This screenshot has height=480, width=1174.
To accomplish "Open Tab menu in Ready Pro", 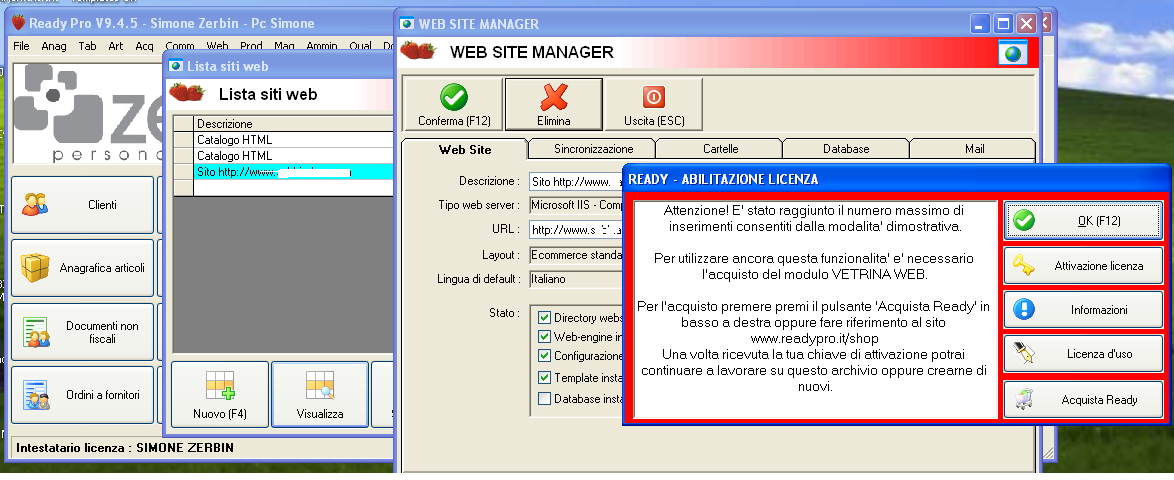I will pos(88,46).
